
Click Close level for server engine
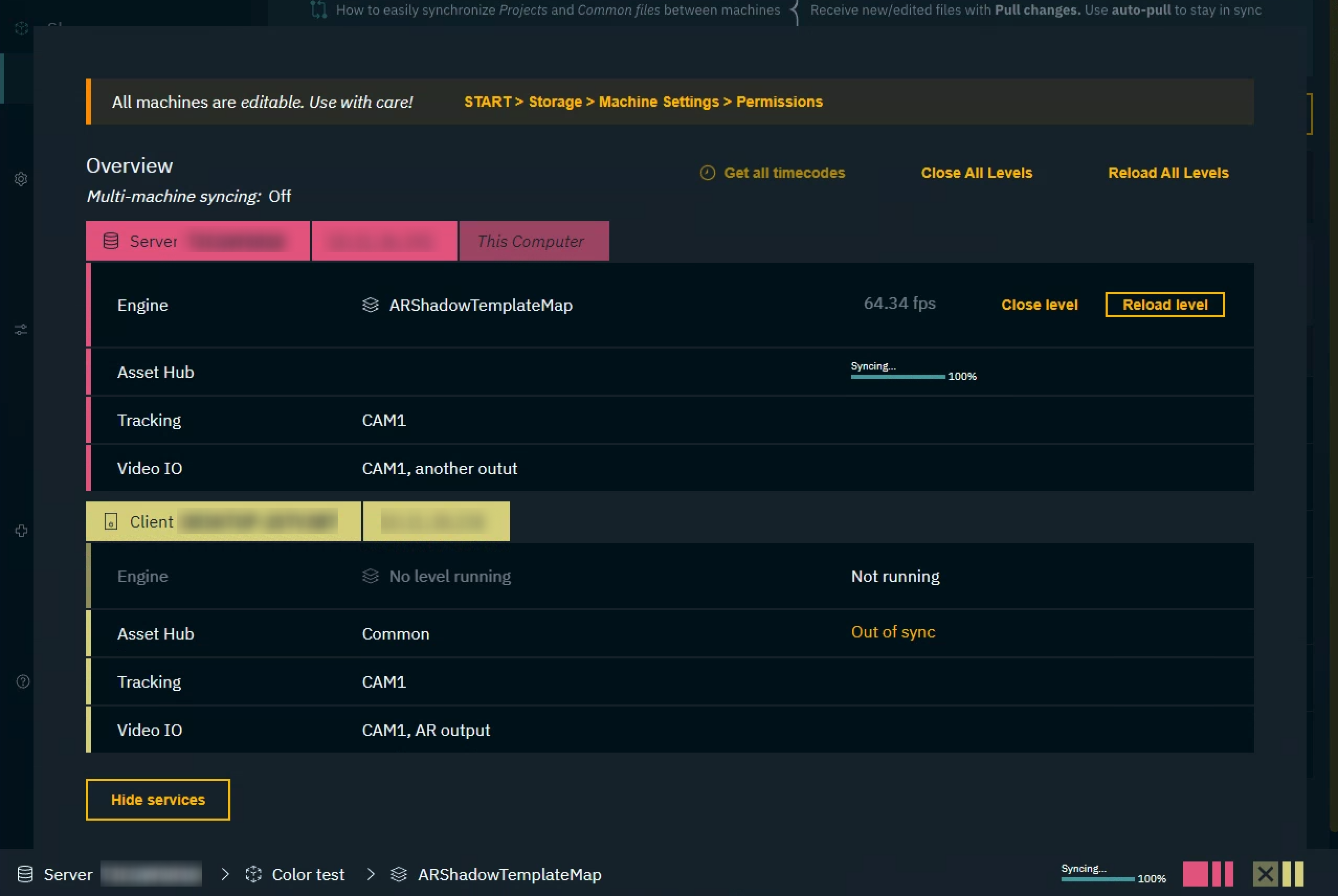click(x=1039, y=305)
